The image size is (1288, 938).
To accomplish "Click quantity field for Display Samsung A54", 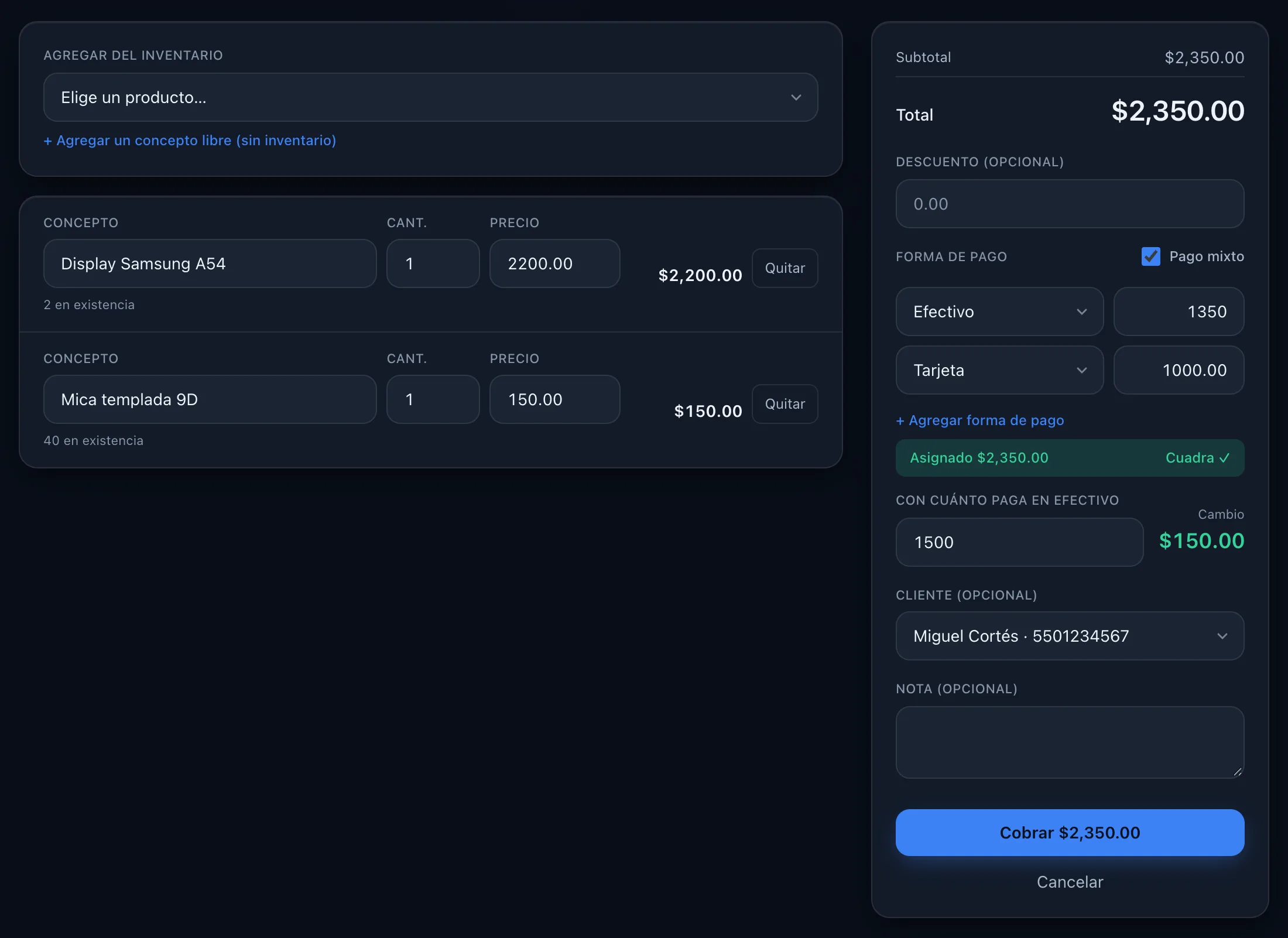I will pyautogui.click(x=433, y=263).
